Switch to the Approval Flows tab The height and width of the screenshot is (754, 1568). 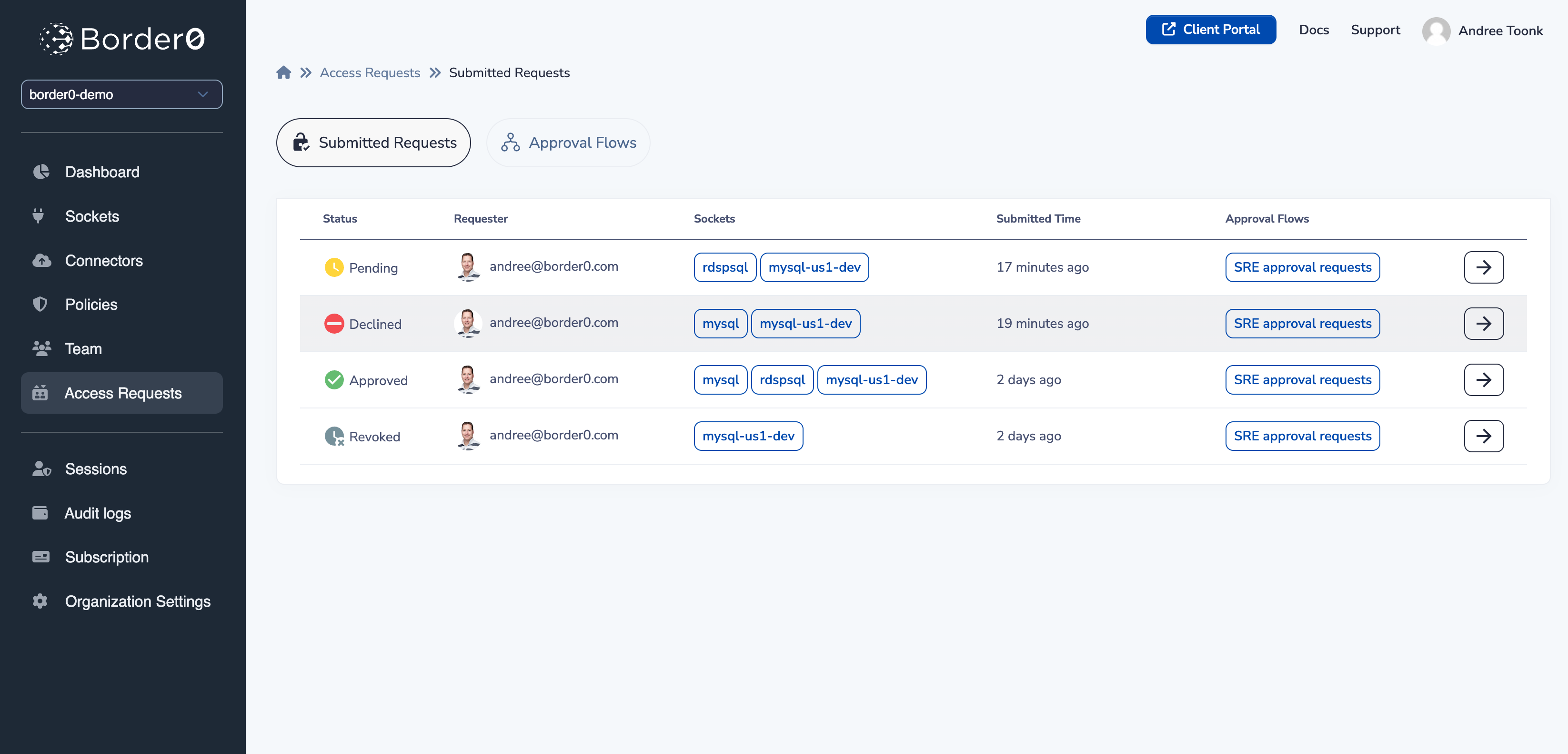(x=567, y=142)
